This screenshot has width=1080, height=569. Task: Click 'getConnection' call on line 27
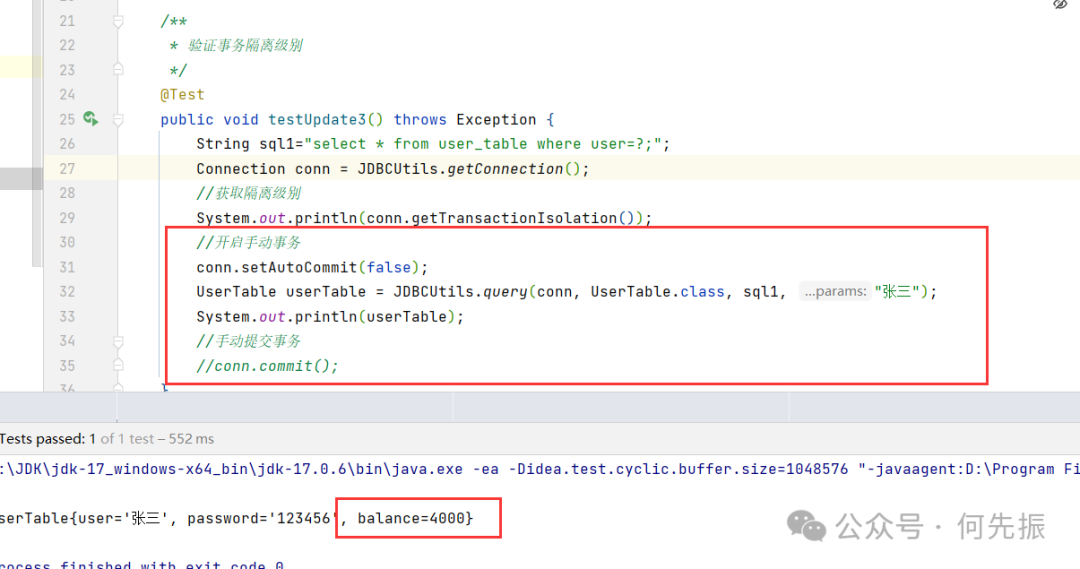click(505, 169)
